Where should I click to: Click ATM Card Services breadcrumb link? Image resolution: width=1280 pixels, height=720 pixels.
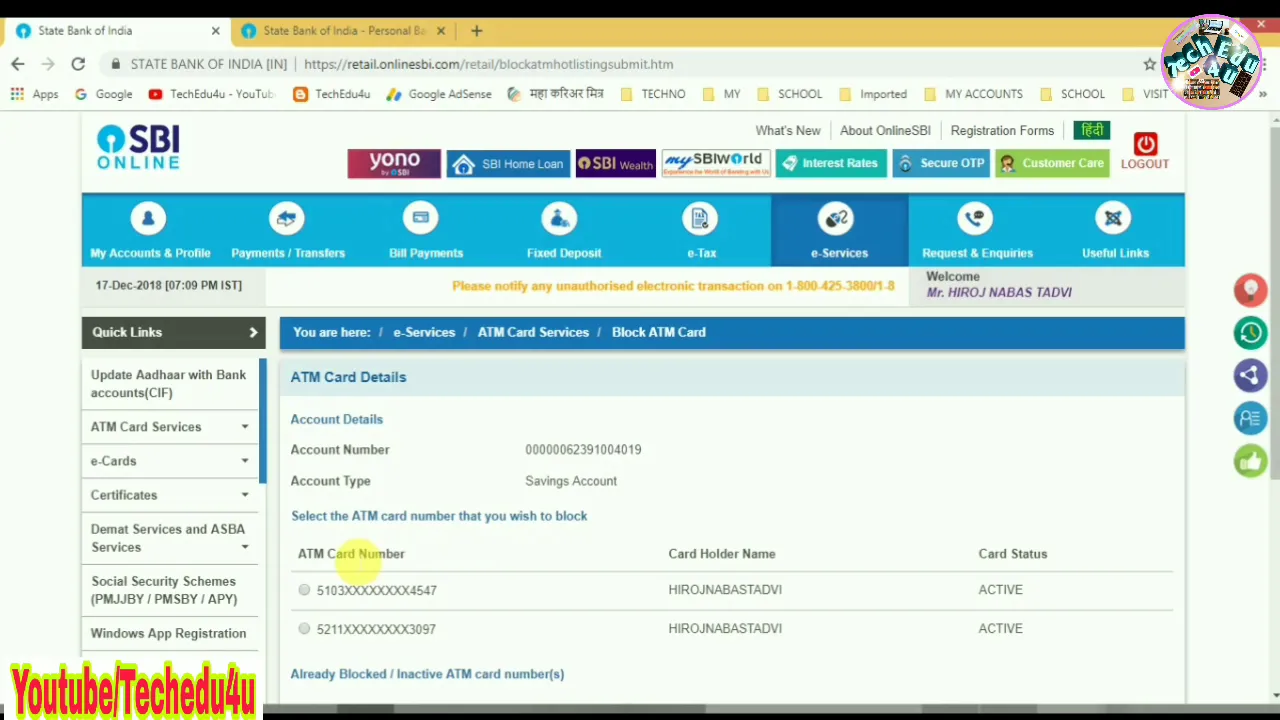(x=533, y=332)
